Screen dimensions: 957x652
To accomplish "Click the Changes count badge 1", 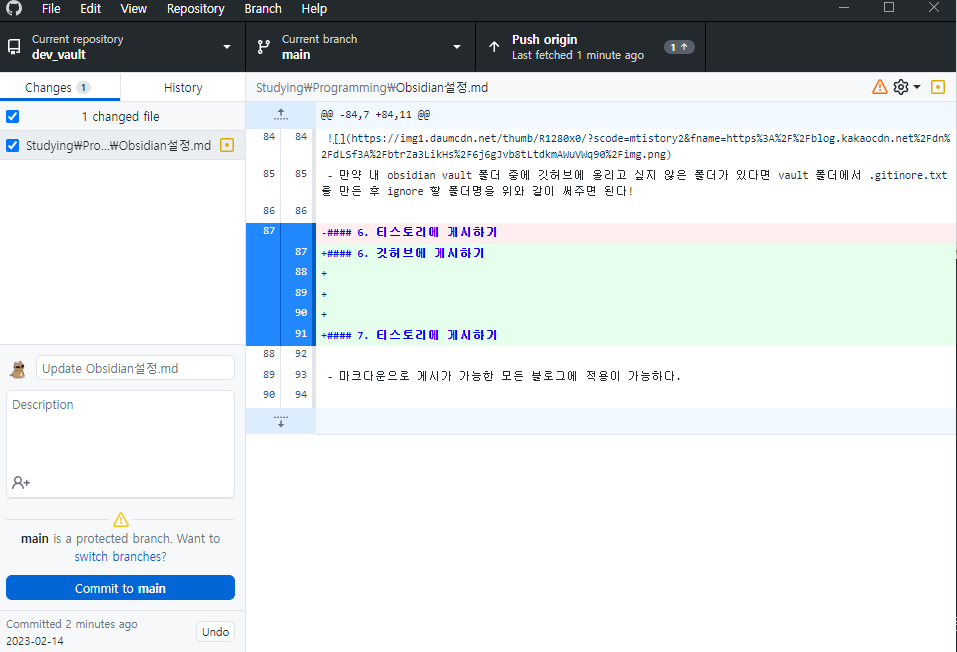I will click(x=84, y=87).
